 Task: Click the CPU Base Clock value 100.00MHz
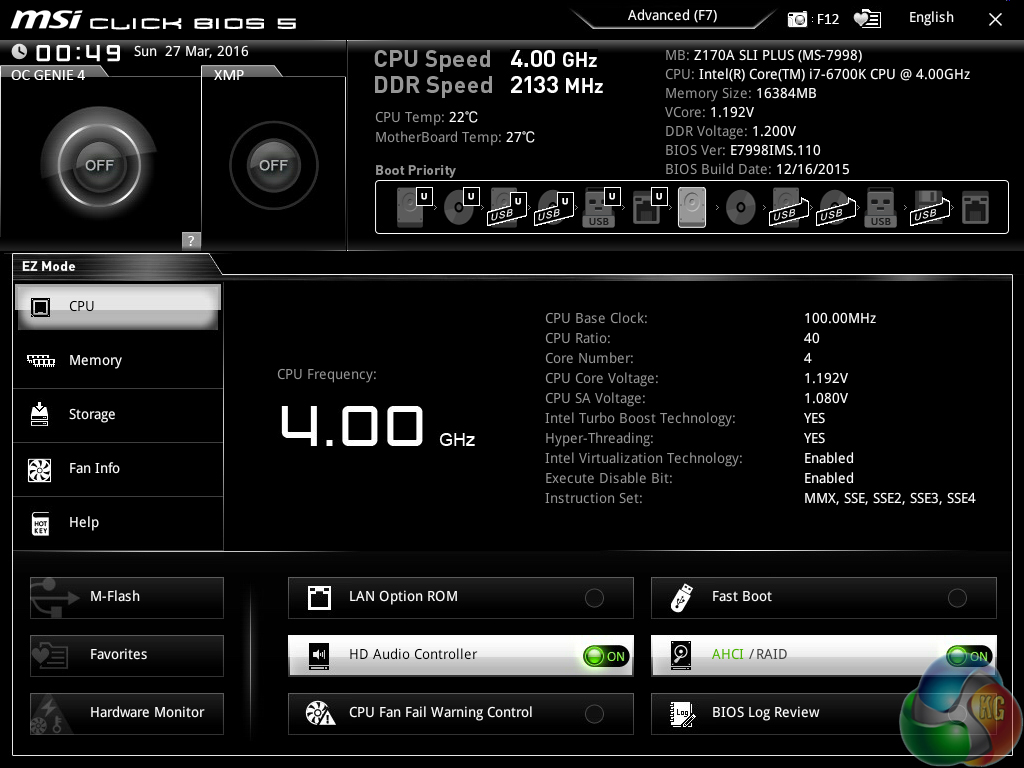click(x=840, y=318)
